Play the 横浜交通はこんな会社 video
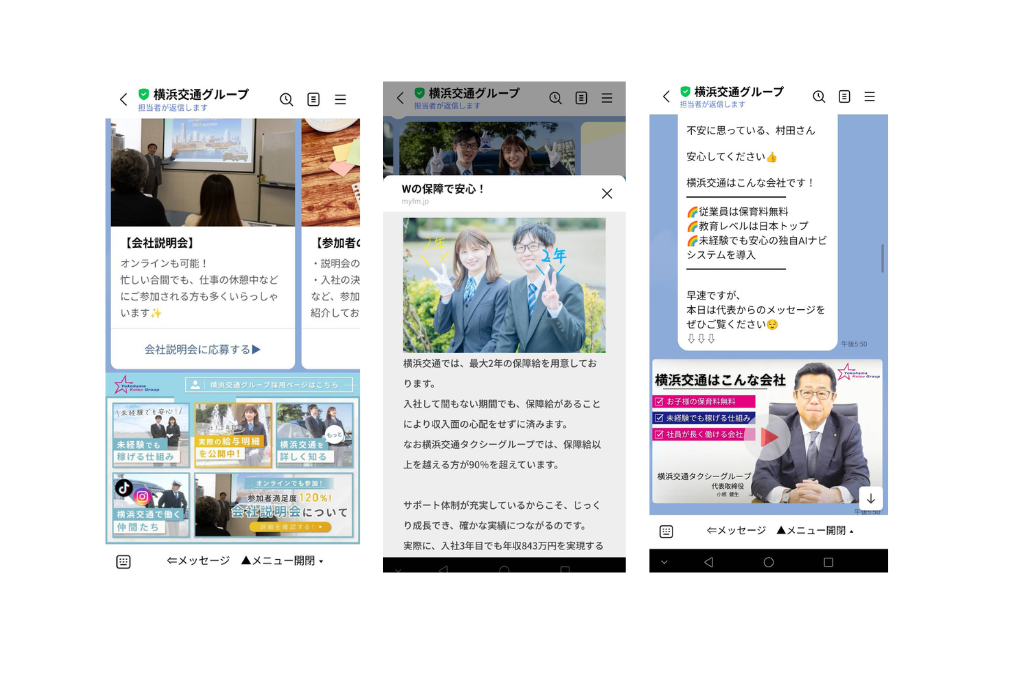Viewport: 1024px width, 678px height. (x=769, y=437)
